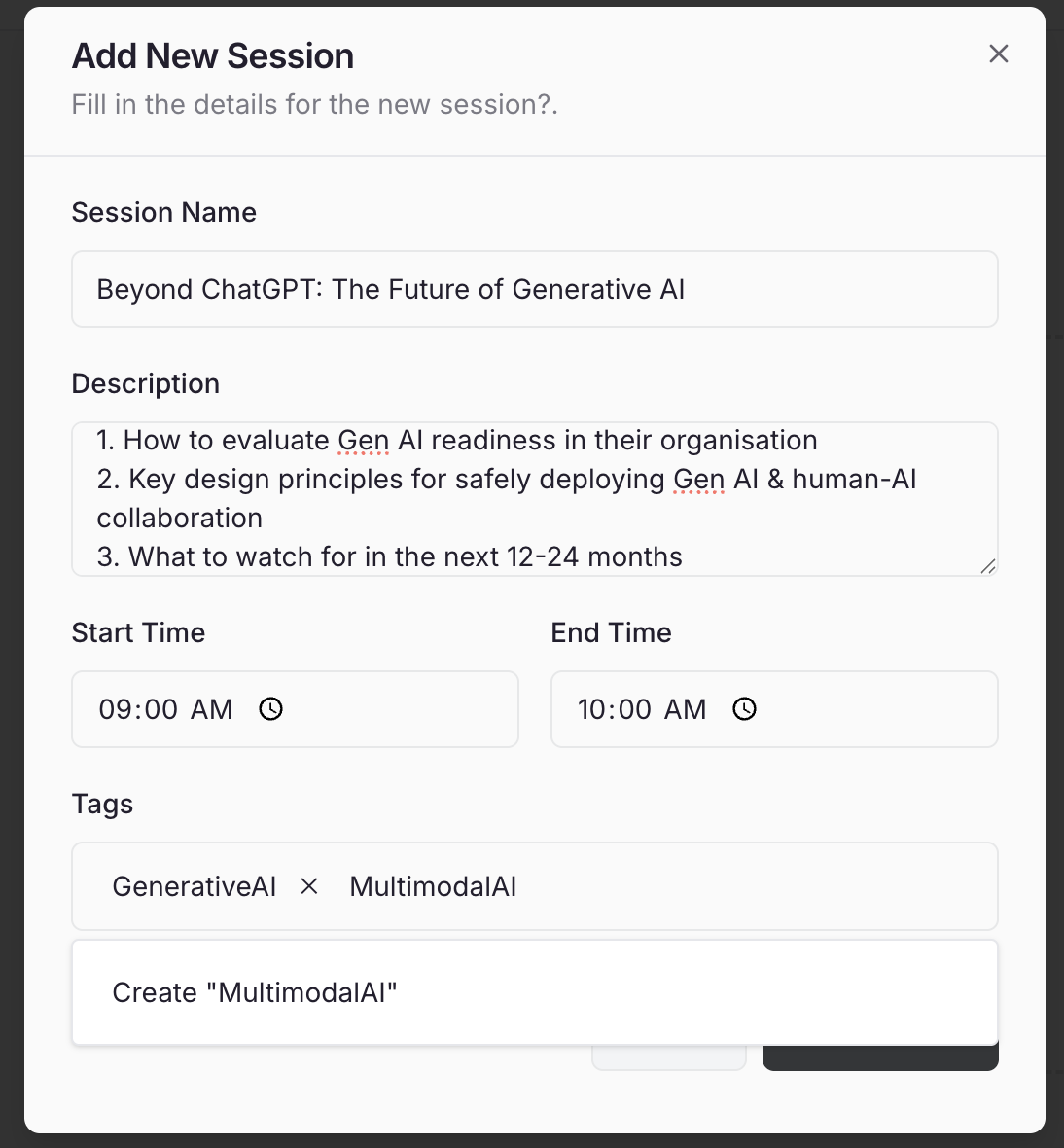The width and height of the screenshot is (1064, 1148).
Task: Click the GenerativeAI tag chip label
Action: [194, 886]
